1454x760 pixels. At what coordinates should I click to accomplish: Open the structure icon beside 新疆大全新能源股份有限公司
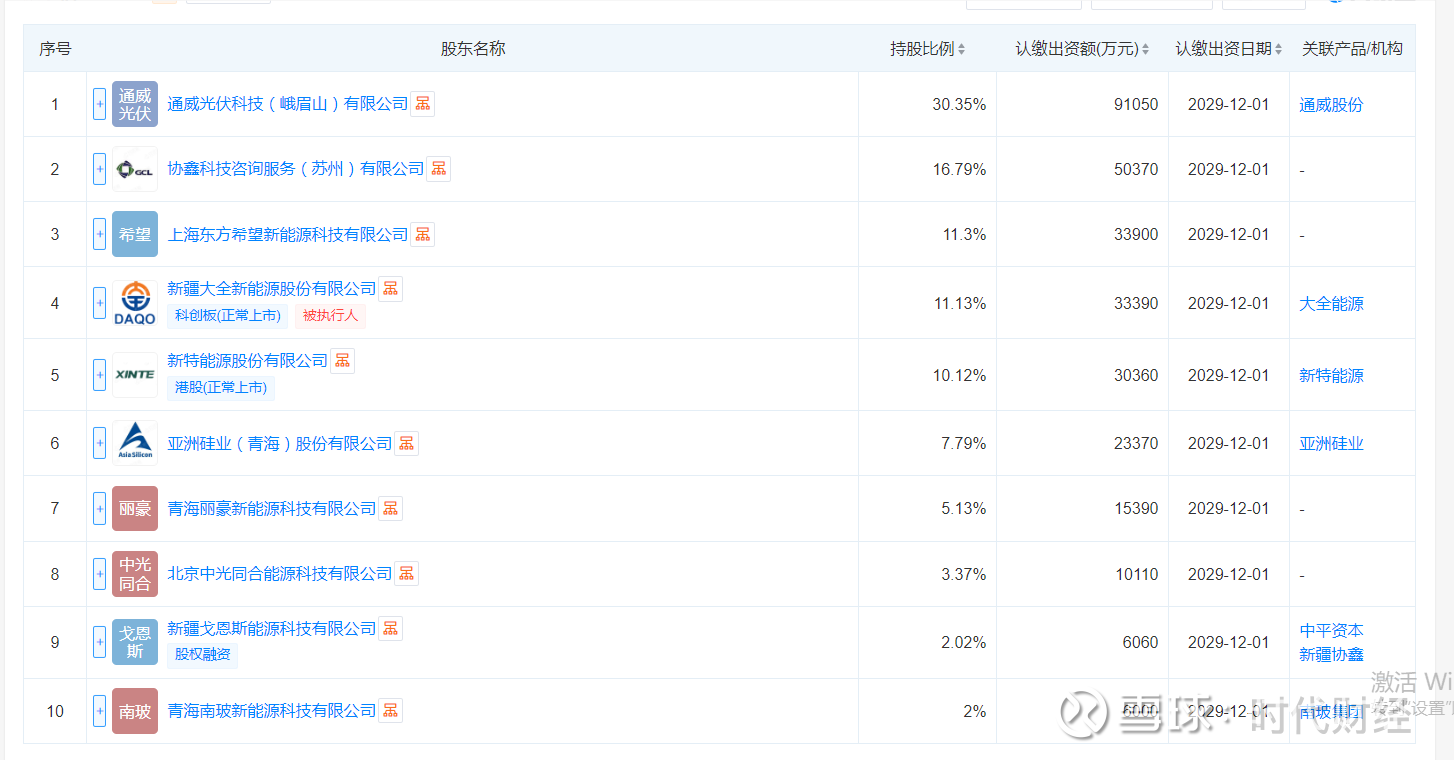(391, 289)
